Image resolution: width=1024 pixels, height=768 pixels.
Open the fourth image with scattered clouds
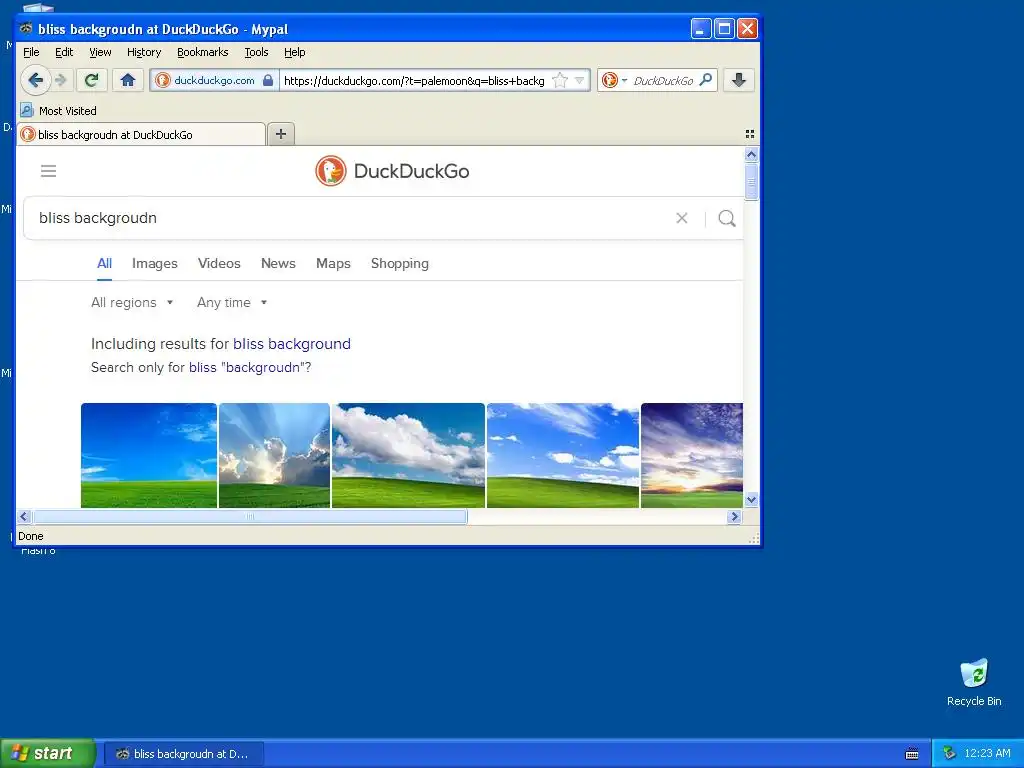point(563,455)
